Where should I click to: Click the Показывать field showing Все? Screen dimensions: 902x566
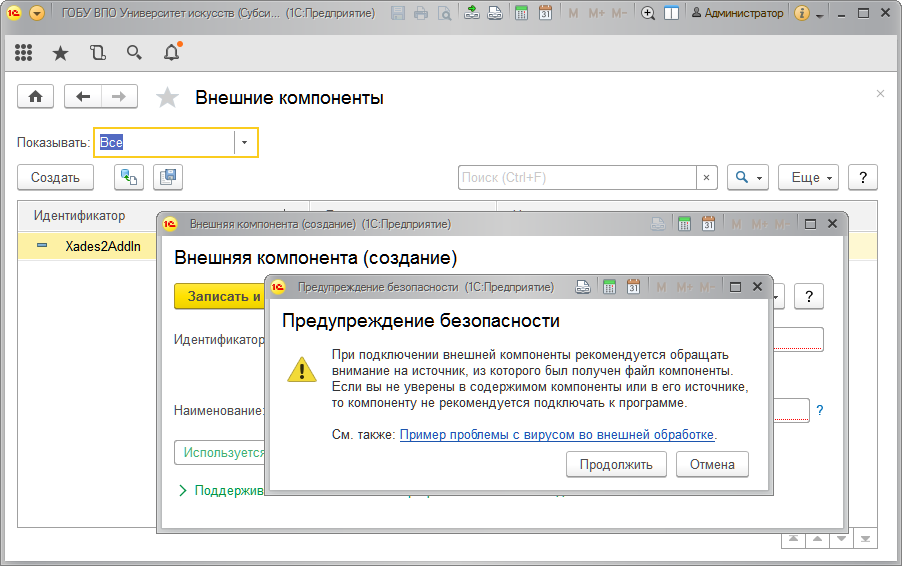[165, 142]
